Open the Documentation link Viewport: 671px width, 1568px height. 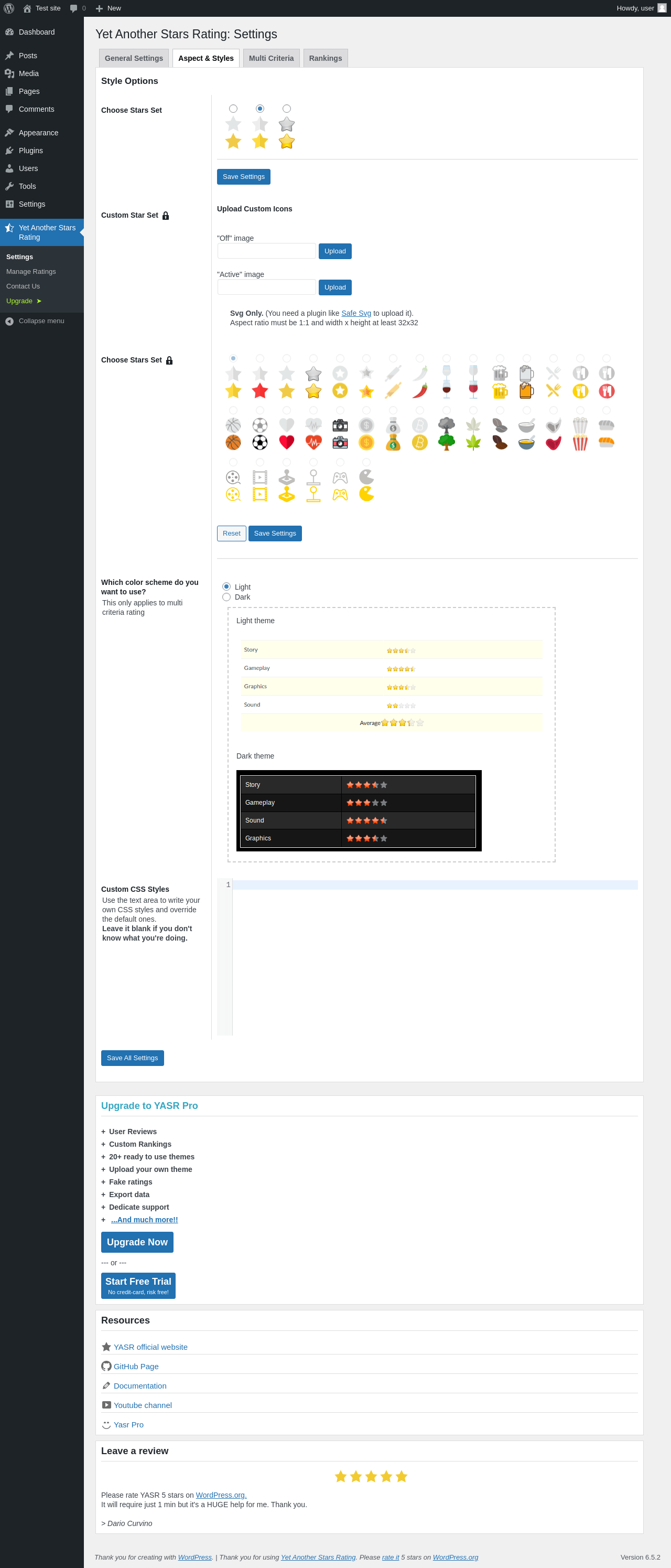pos(140,1386)
